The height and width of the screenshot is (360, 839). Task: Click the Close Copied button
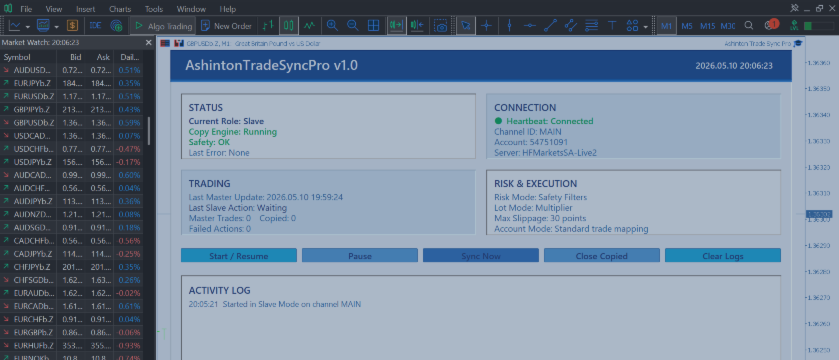pos(601,256)
